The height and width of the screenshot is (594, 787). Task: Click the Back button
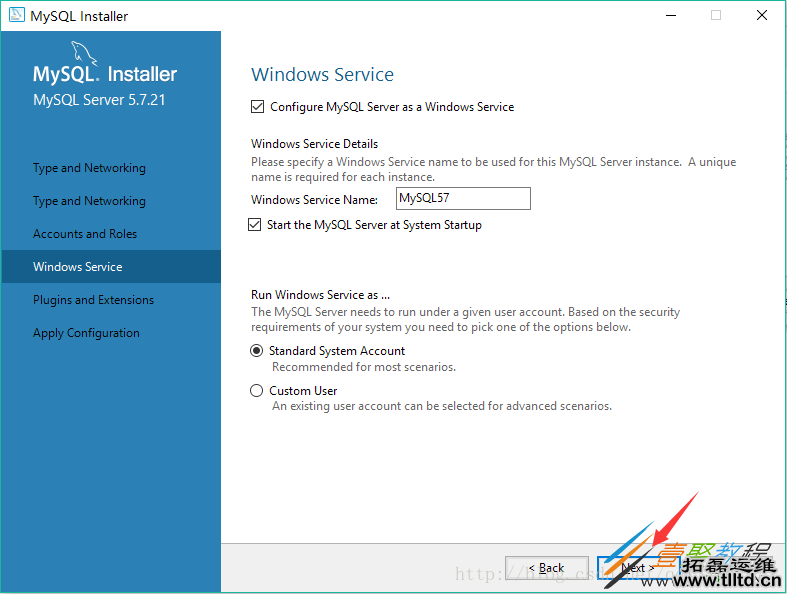[547, 568]
